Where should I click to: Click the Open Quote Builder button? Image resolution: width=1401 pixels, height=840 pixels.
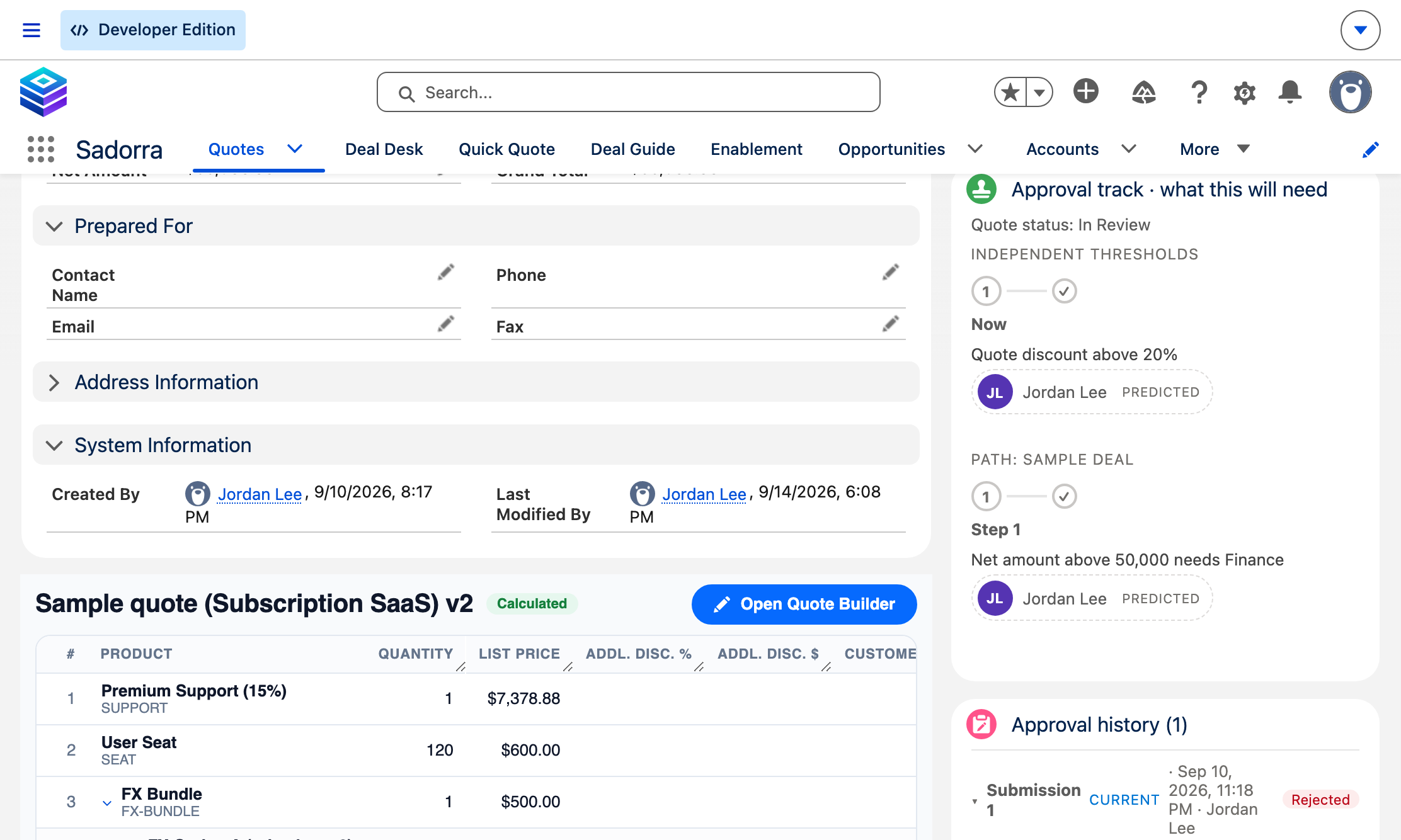(804, 604)
